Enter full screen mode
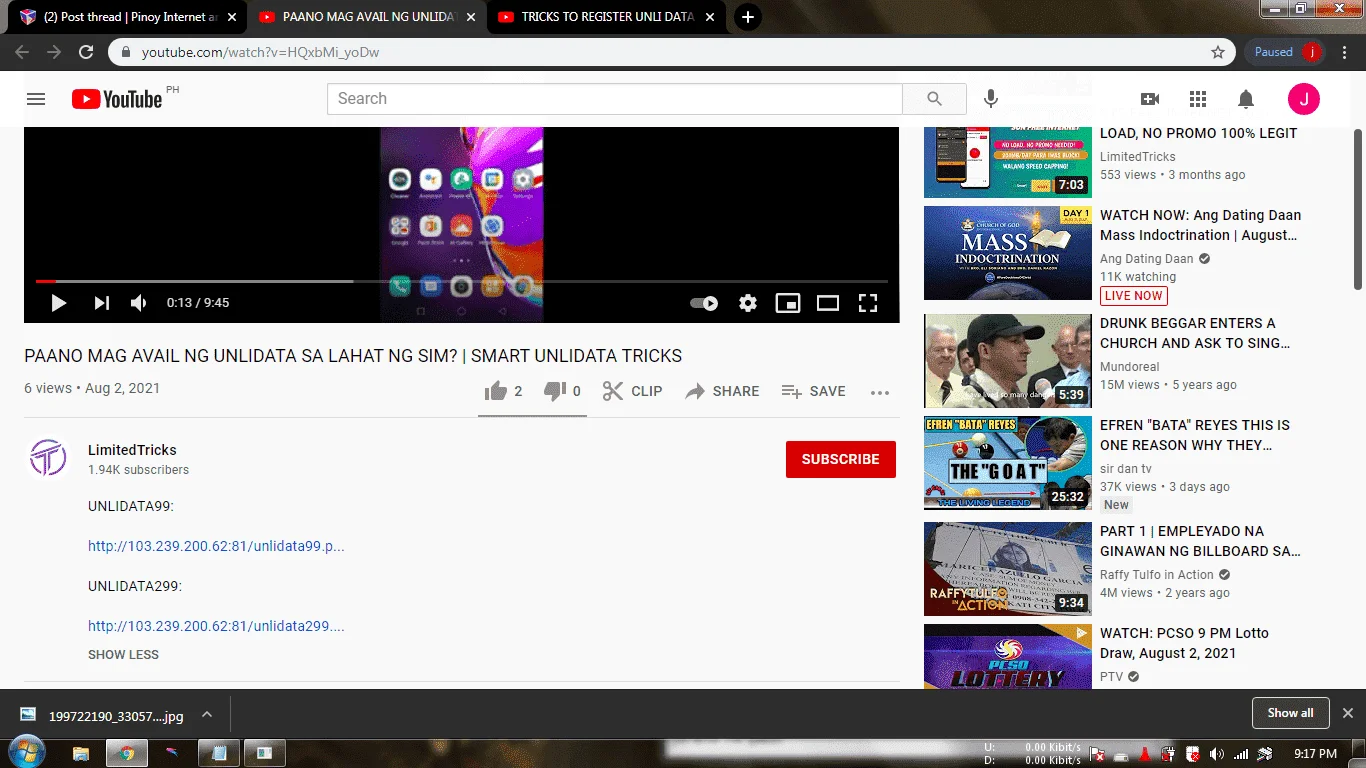This screenshot has height=768, width=1366. coord(868,303)
